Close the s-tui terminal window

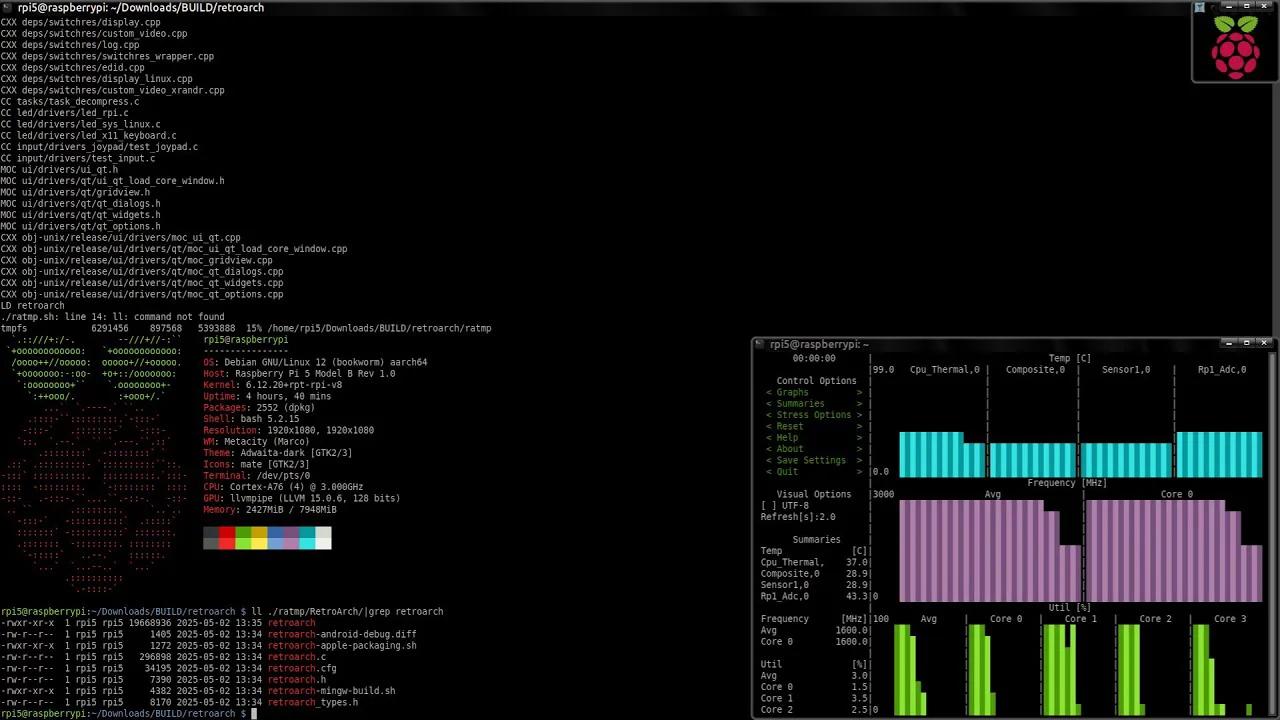click(1265, 344)
